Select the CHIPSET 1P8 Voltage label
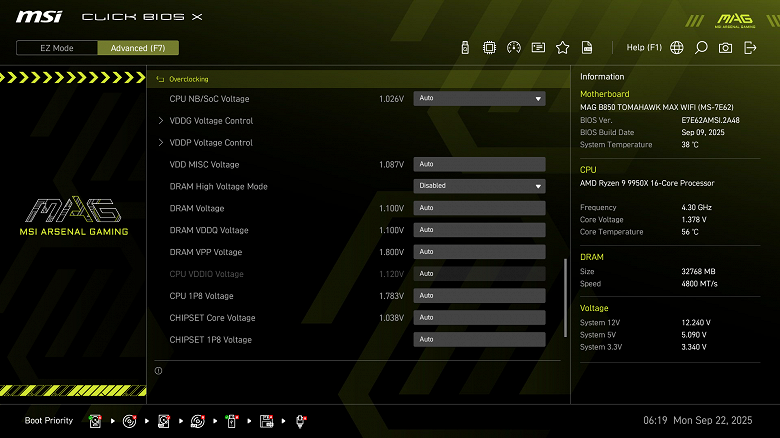Image resolution: width=780 pixels, height=438 pixels. [x=210, y=339]
